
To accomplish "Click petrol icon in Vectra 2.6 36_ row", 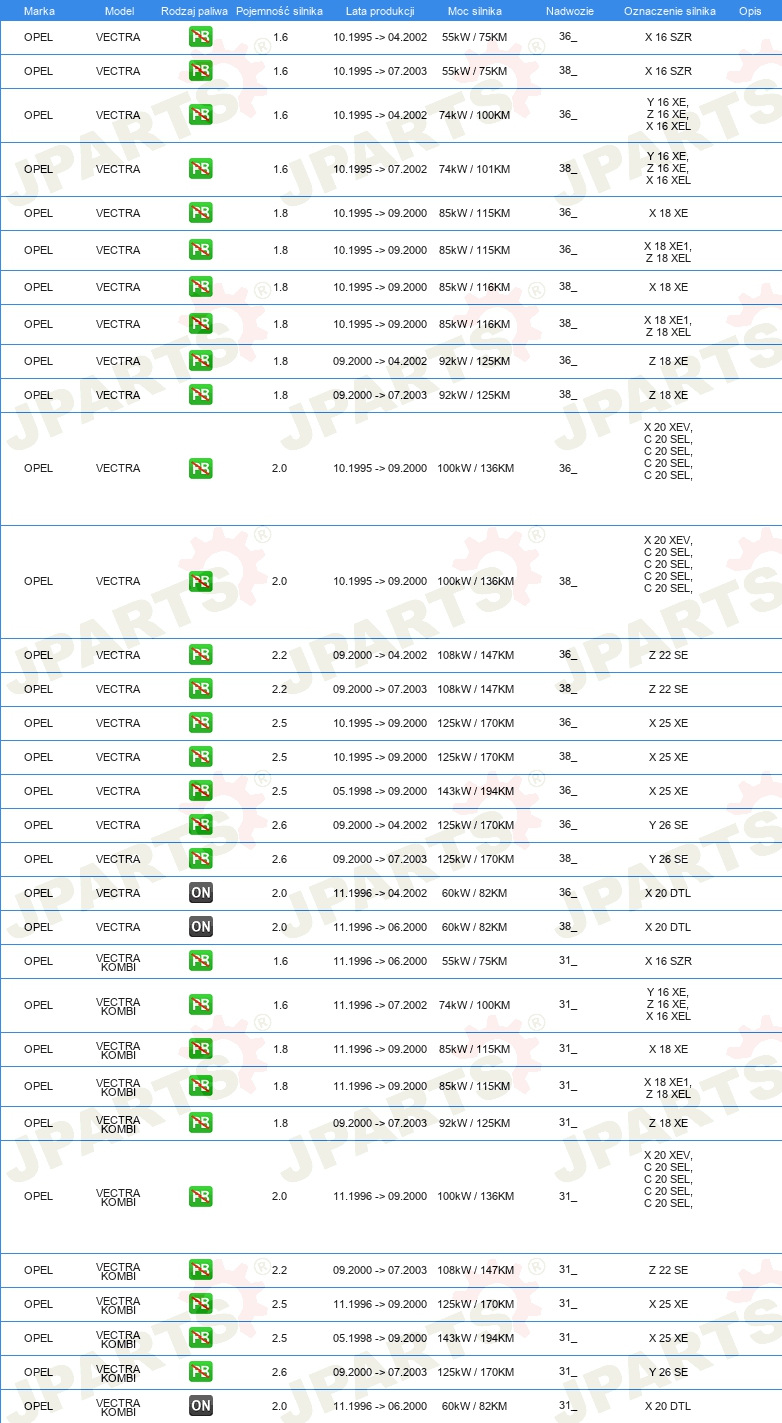I will [201, 825].
